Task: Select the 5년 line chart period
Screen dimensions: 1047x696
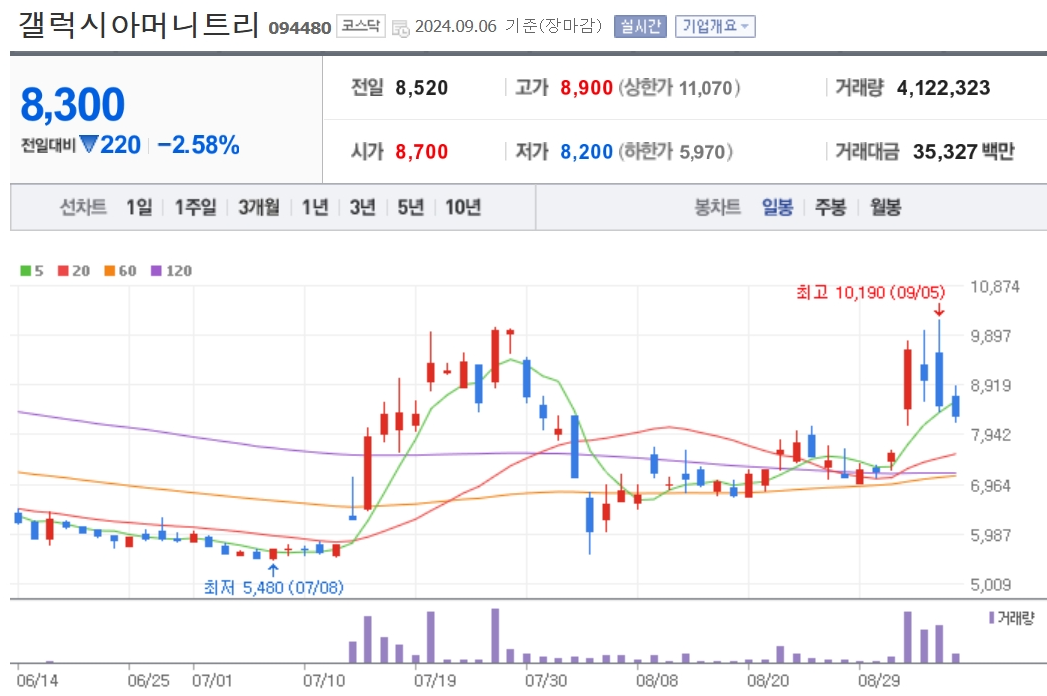Action: [x=411, y=207]
